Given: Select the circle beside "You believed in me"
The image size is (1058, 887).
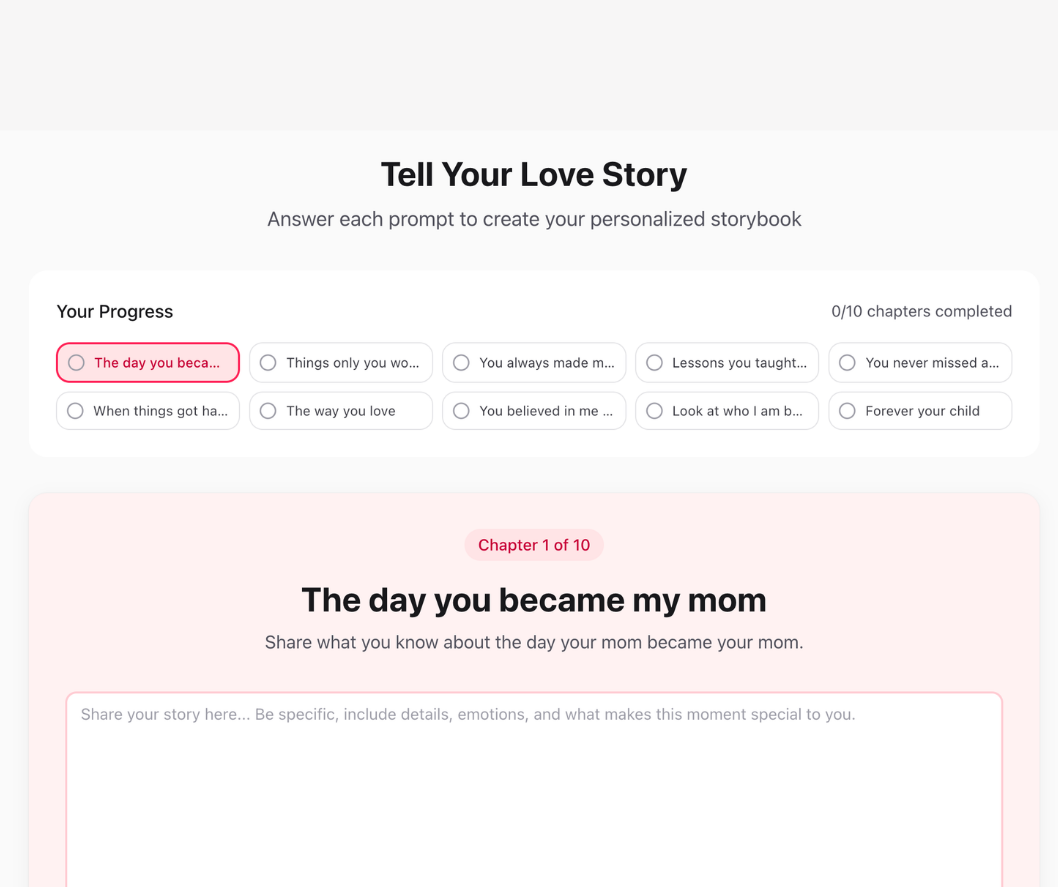Looking at the screenshot, I should click(460, 410).
